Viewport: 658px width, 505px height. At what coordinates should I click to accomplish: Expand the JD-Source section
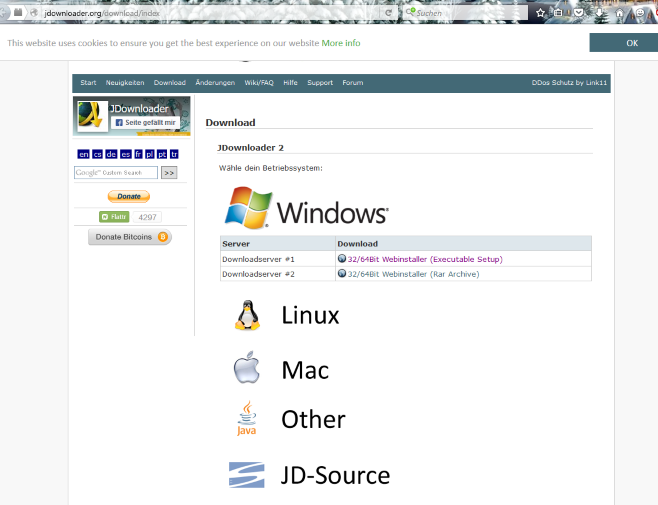[335, 475]
